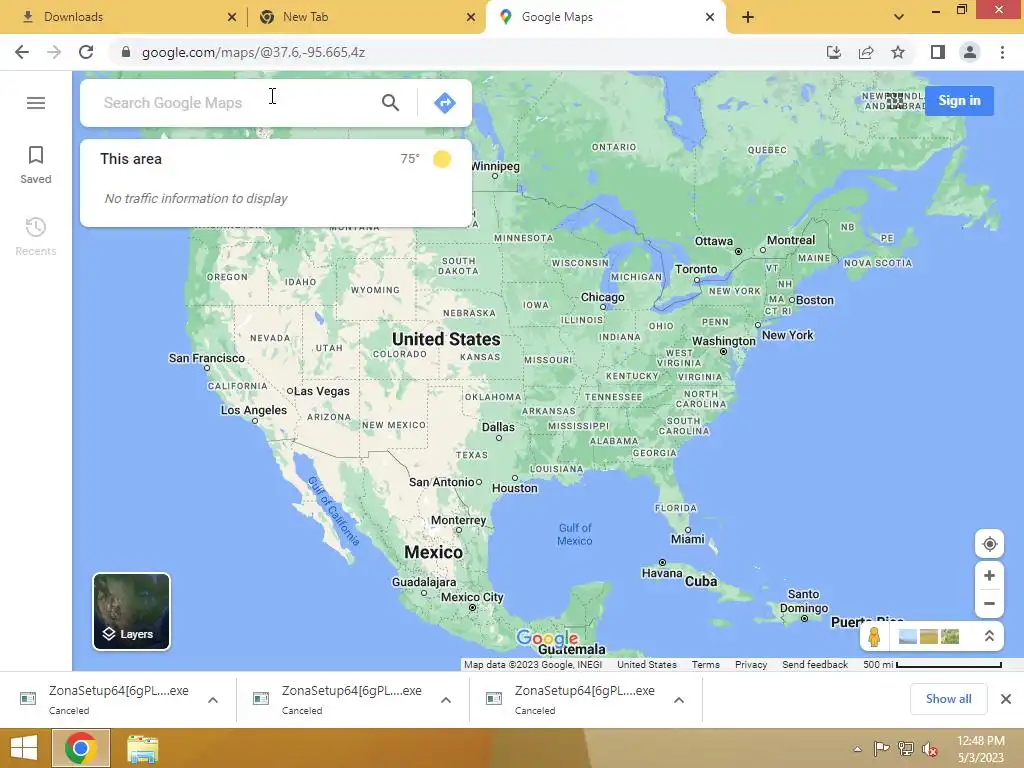1024x768 pixels.
Task: Zoom in on the map
Action: coord(989,575)
